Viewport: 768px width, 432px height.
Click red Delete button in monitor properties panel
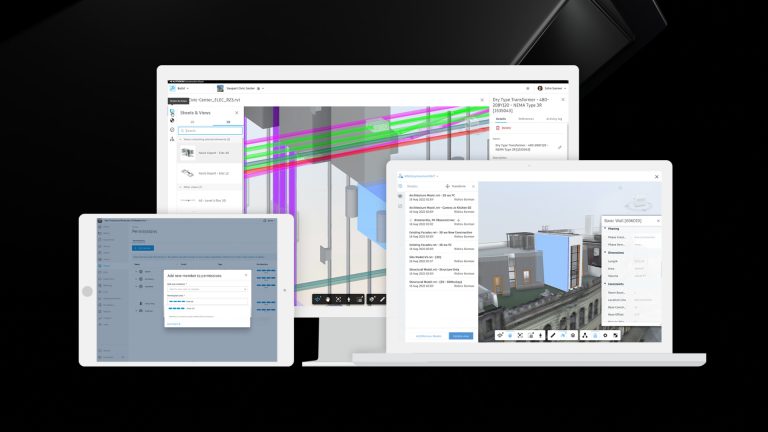coord(504,128)
